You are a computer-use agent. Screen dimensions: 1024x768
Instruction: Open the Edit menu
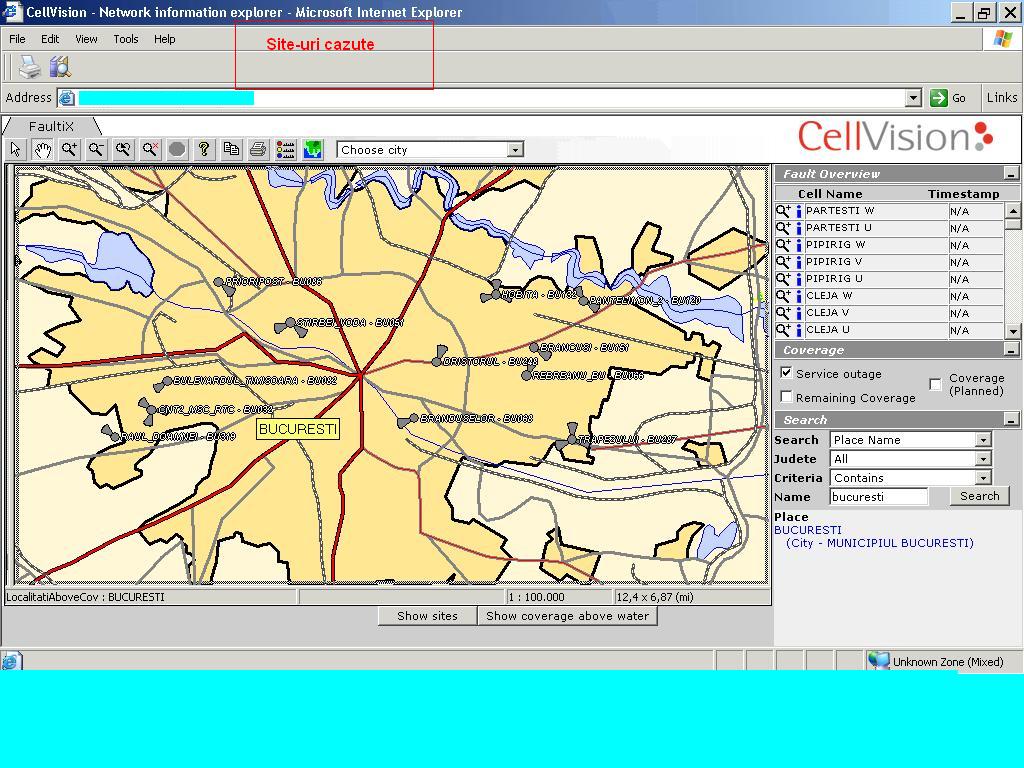(50, 39)
